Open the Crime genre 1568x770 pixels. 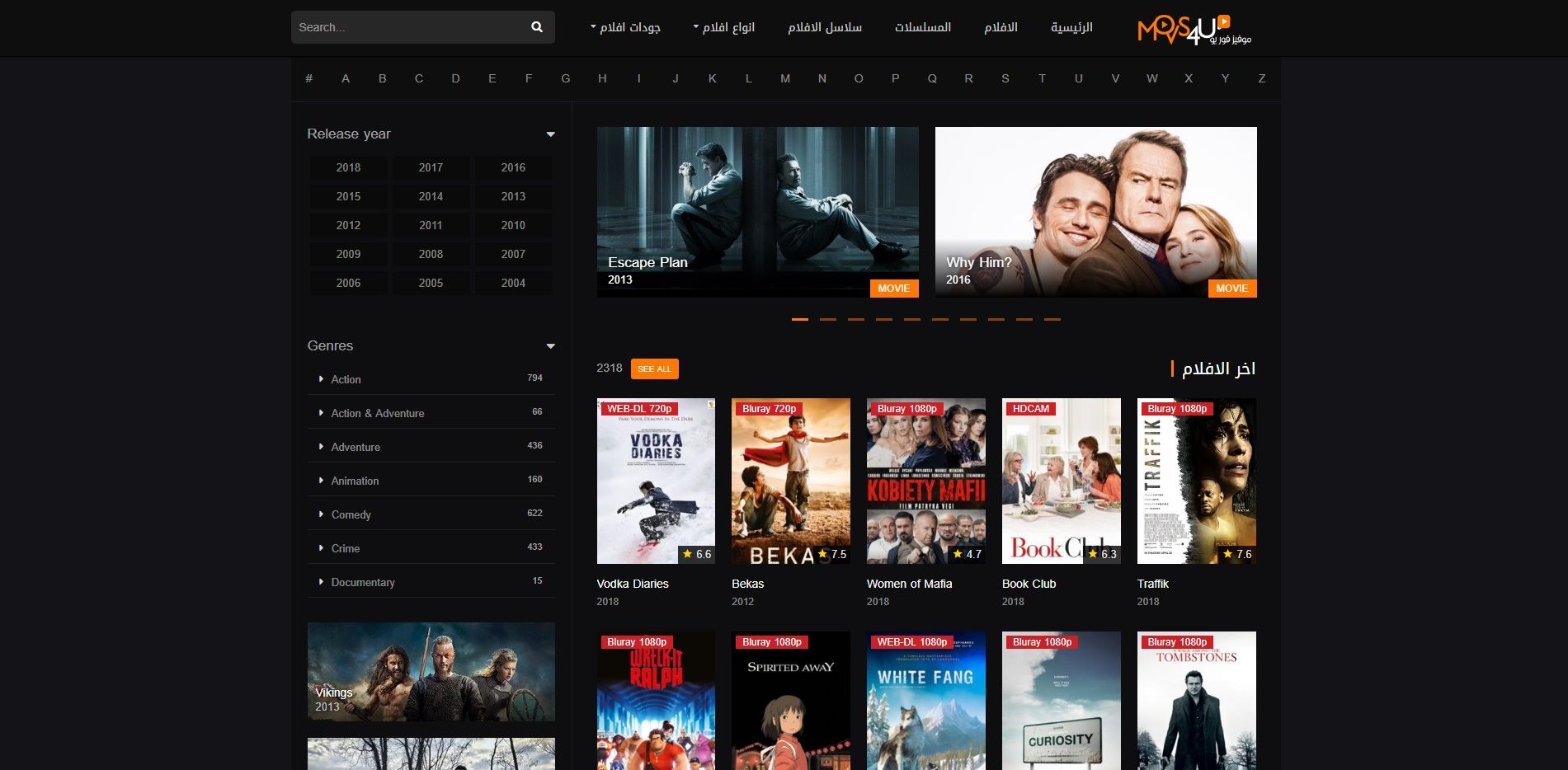click(345, 548)
